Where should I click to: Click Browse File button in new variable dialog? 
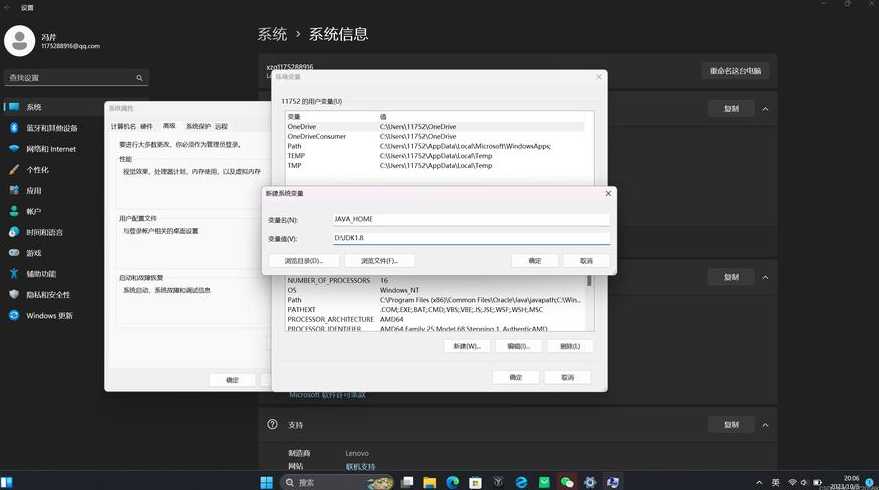[x=380, y=261]
